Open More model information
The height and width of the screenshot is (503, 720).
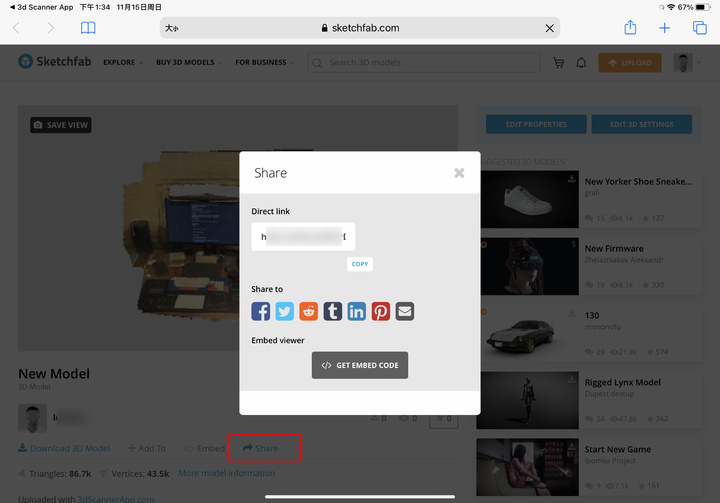pyautogui.click(x=226, y=473)
